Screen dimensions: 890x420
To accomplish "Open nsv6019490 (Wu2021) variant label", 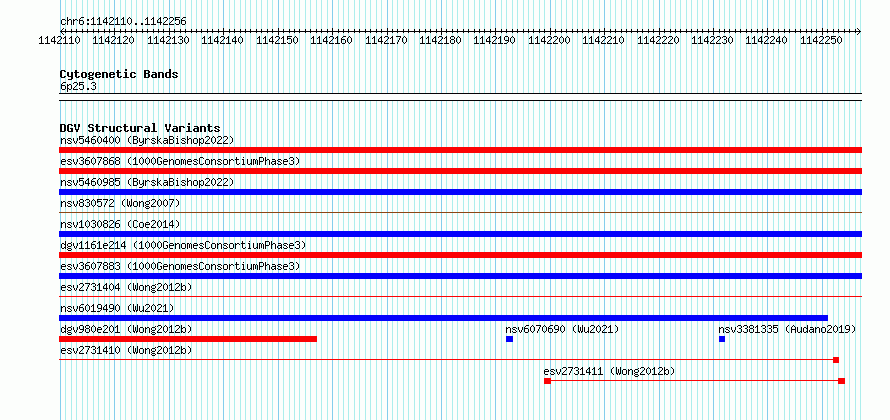I will tap(117, 308).
